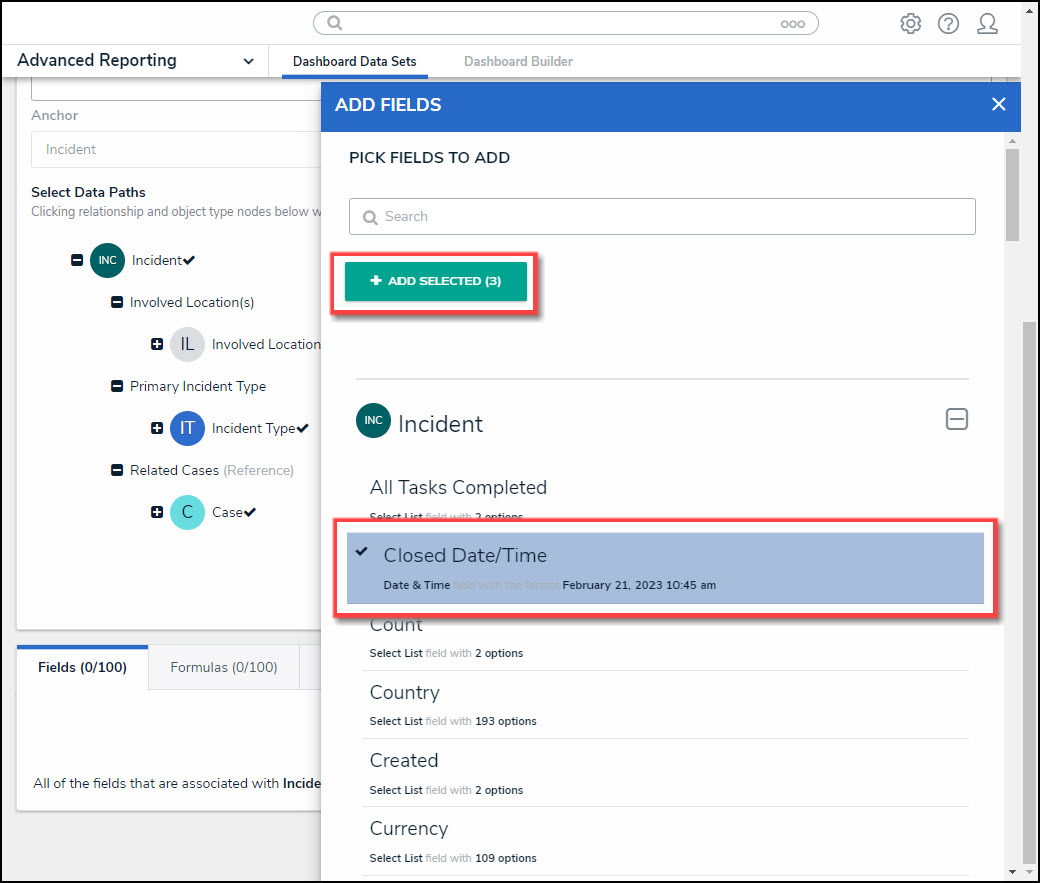Viewport: 1040px width, 883px height.
Task: Click the C Case node icon
Action: pos(186,512)
